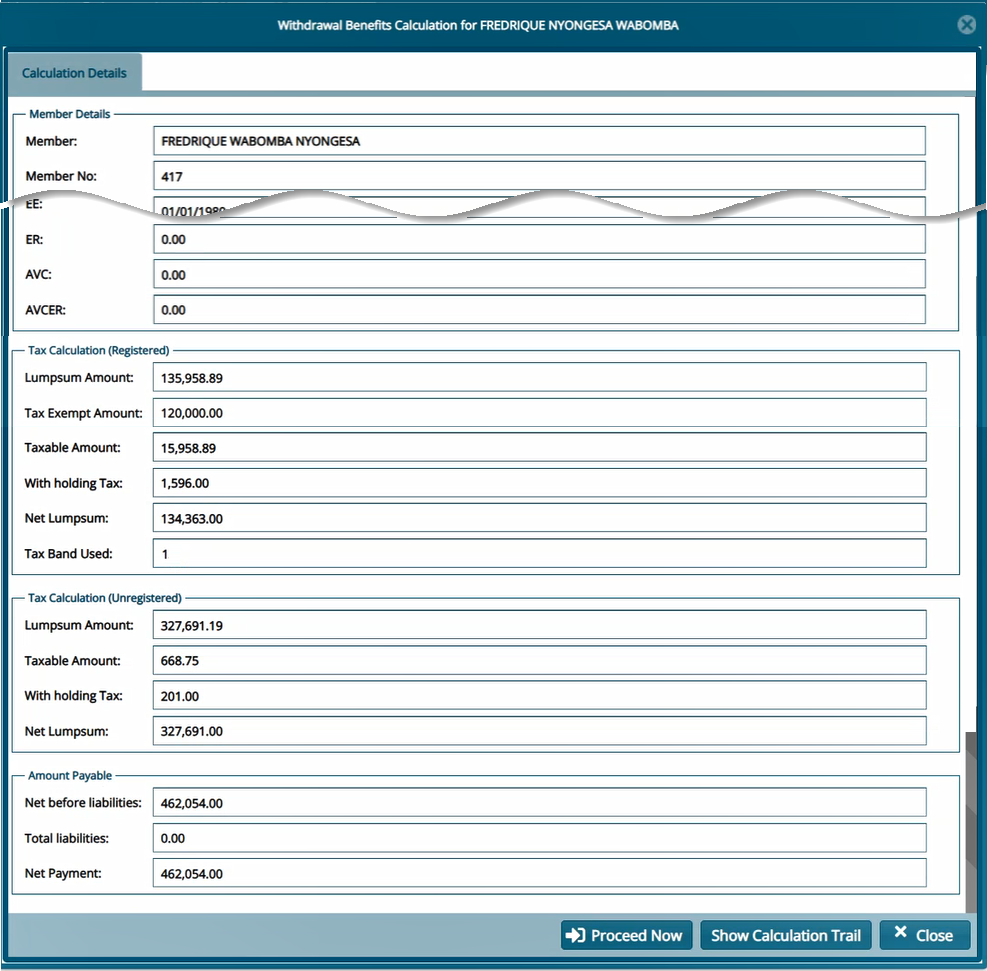This screenshot has height=971, width=987.
Task: Select Registered Lumpsum Amount 135,958.89 field
Action: tap(539, 378)
